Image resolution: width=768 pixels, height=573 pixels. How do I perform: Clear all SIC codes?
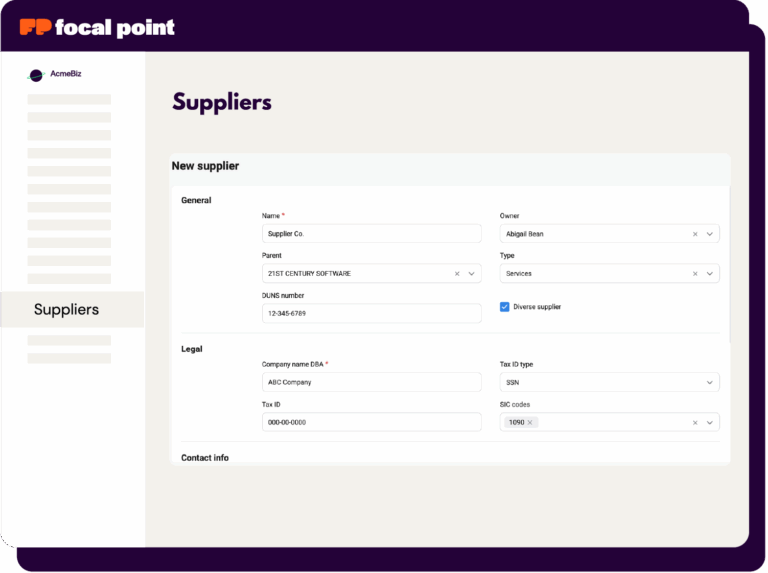coord(695,422)
